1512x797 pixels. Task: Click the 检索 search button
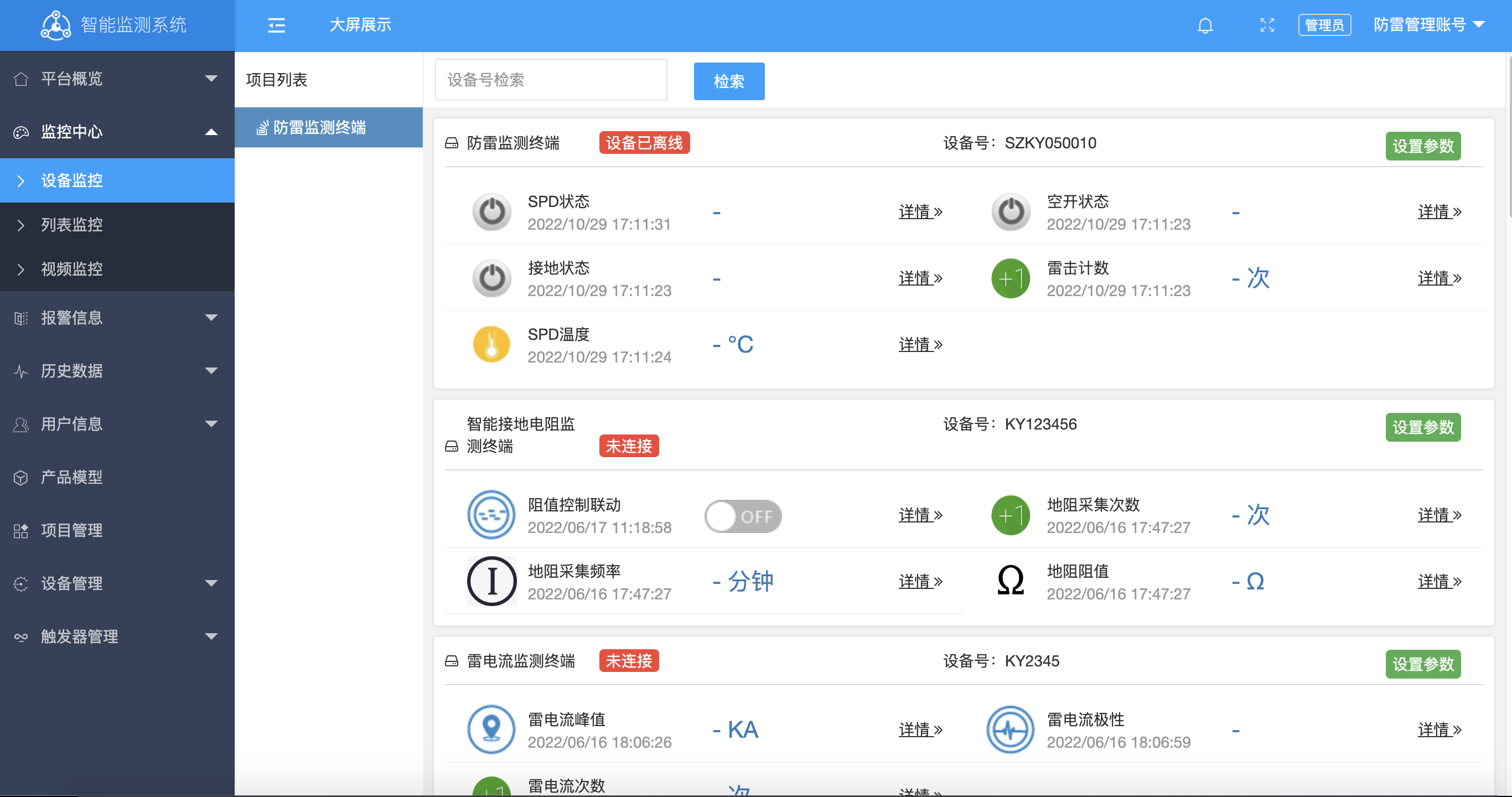[x=729, y=81]
